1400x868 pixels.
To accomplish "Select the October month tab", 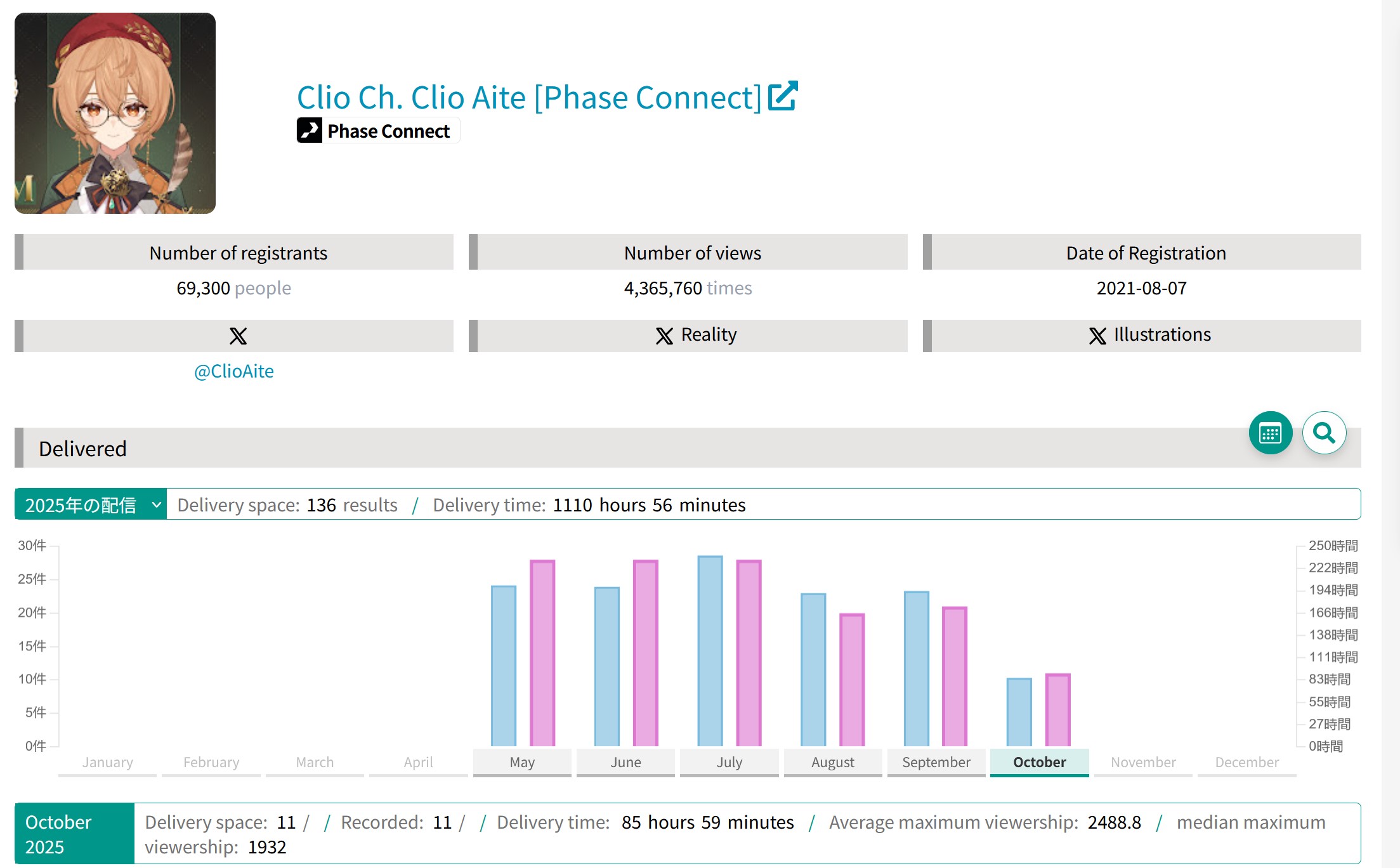I will (x=1039, y=762).
